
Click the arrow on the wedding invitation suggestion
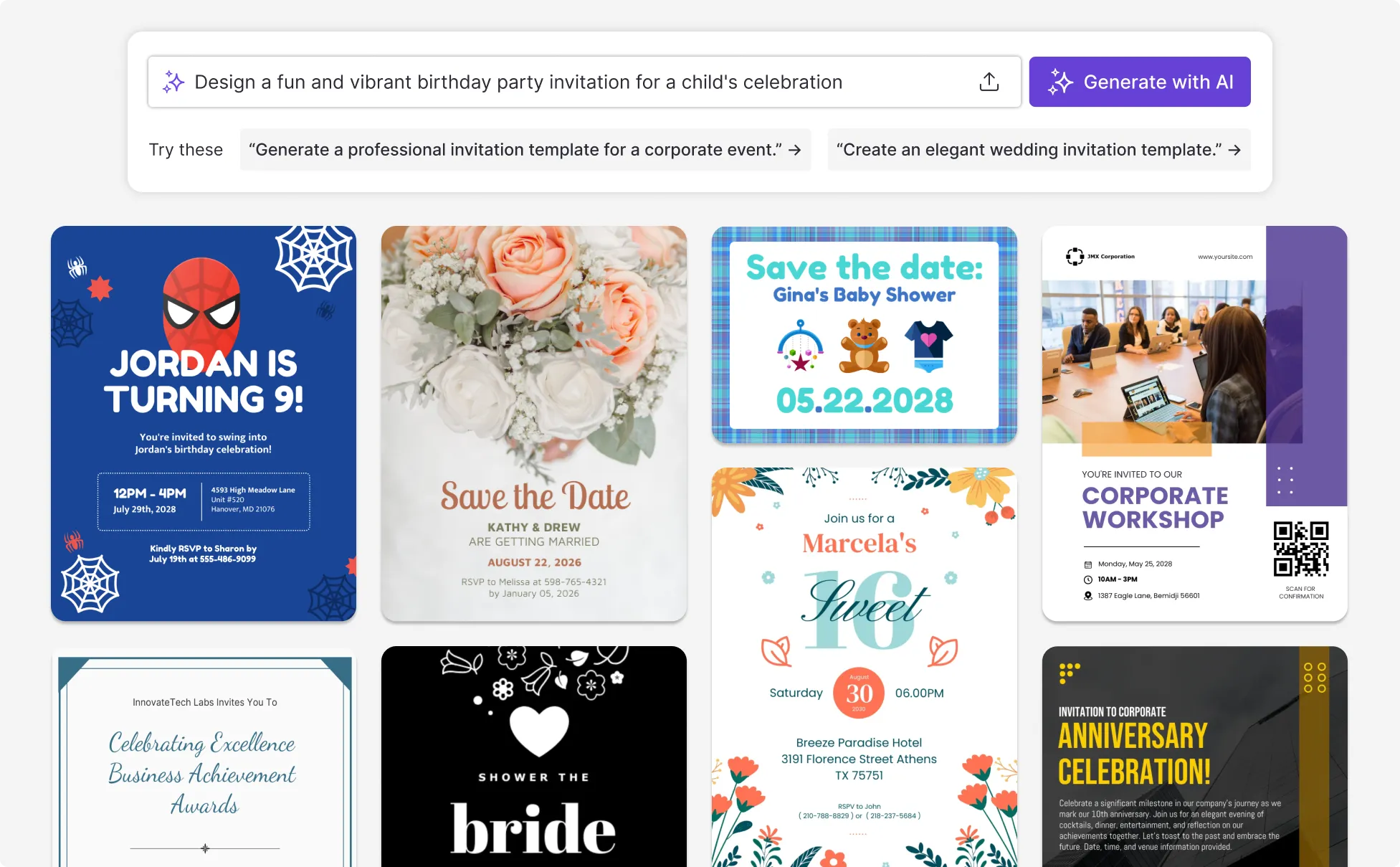[1235, 150]
